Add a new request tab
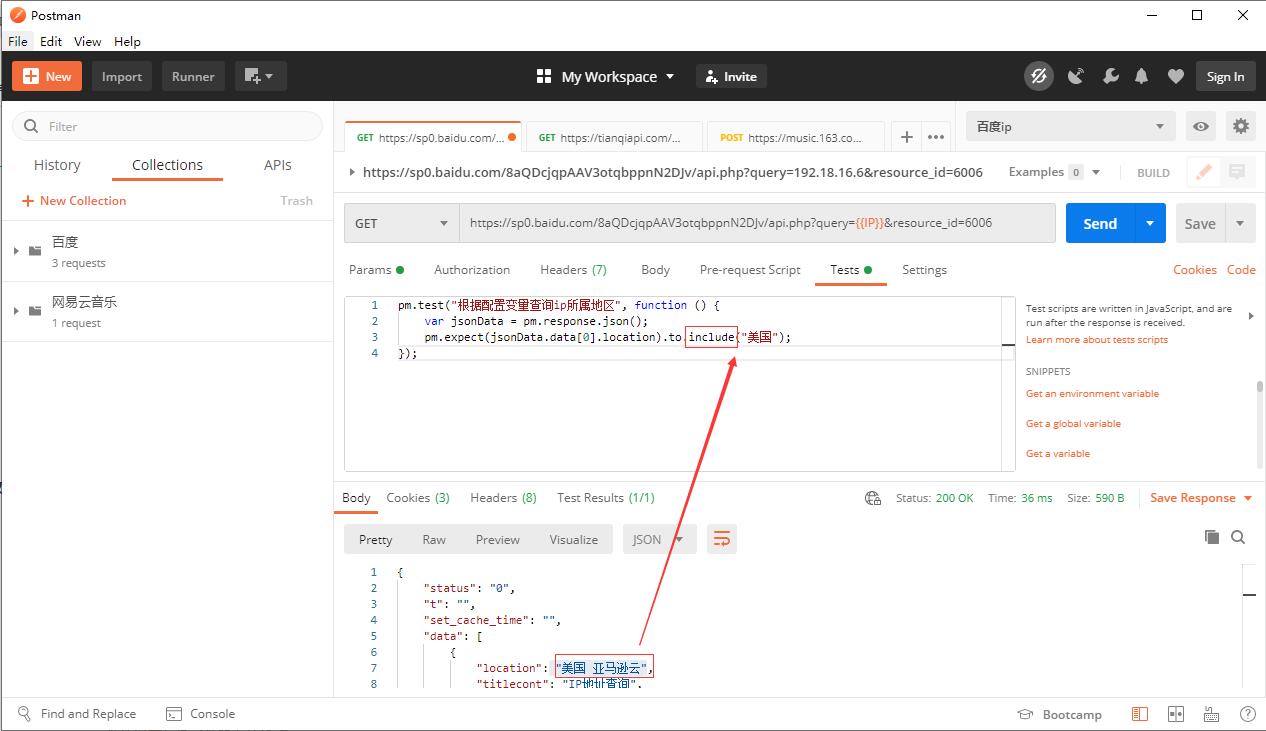The width and height of the screenshot is (1266, 731). coord(906,137)
